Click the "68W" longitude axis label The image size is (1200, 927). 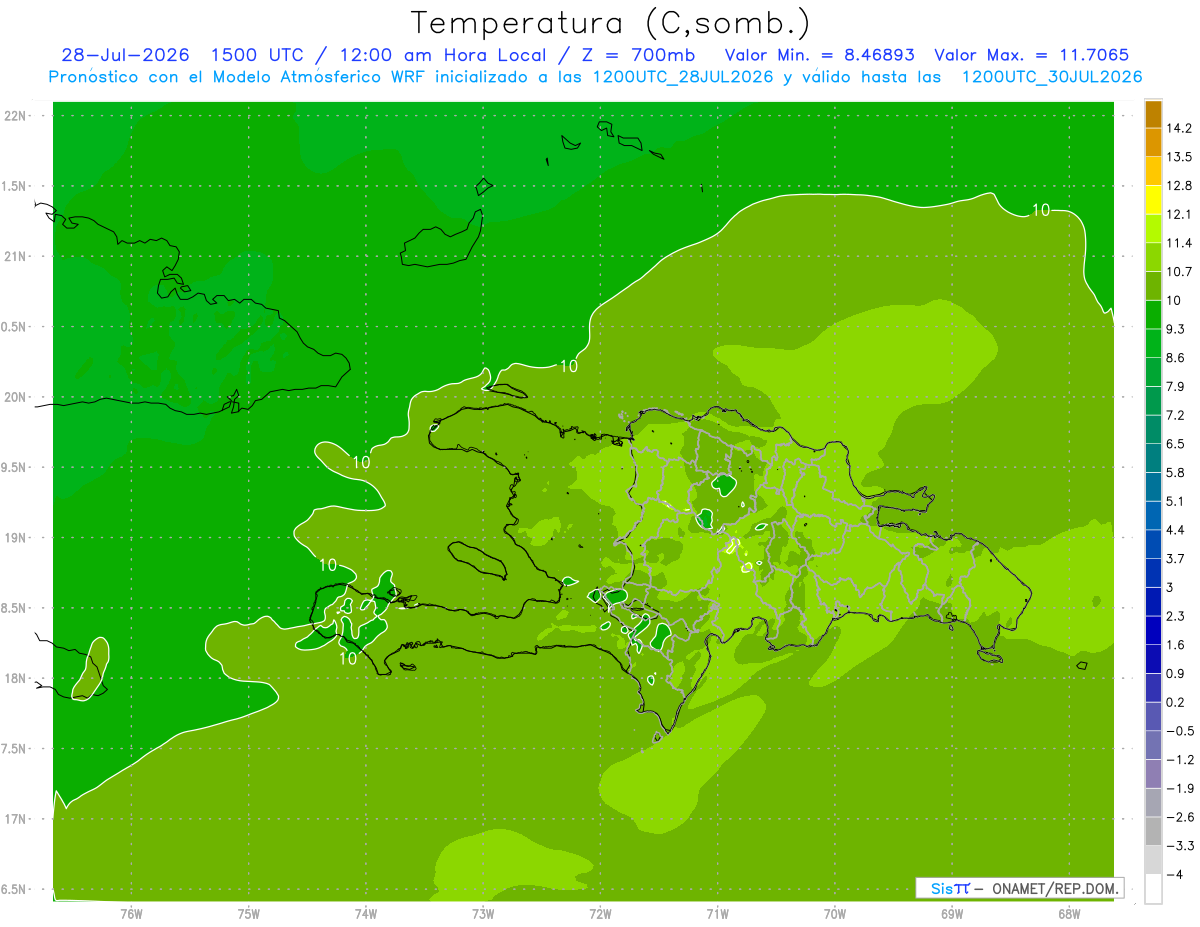coord(1069,913)
